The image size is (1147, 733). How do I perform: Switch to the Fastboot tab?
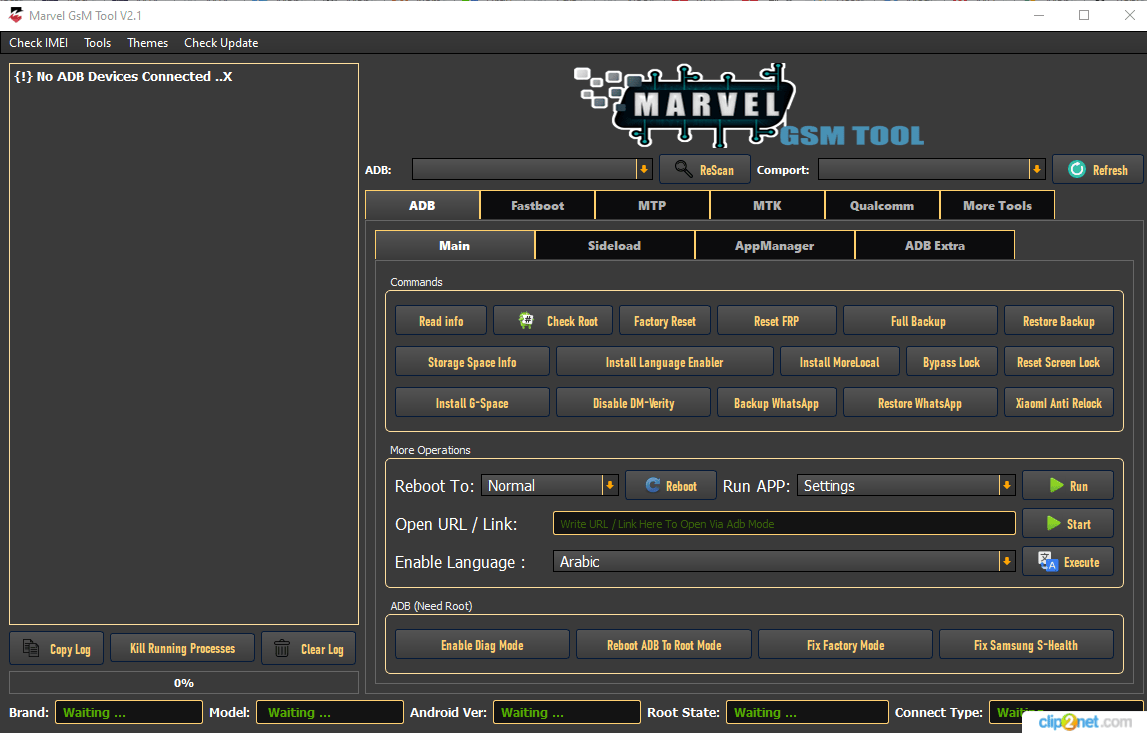pyautogui.click(x=537, y=204)
